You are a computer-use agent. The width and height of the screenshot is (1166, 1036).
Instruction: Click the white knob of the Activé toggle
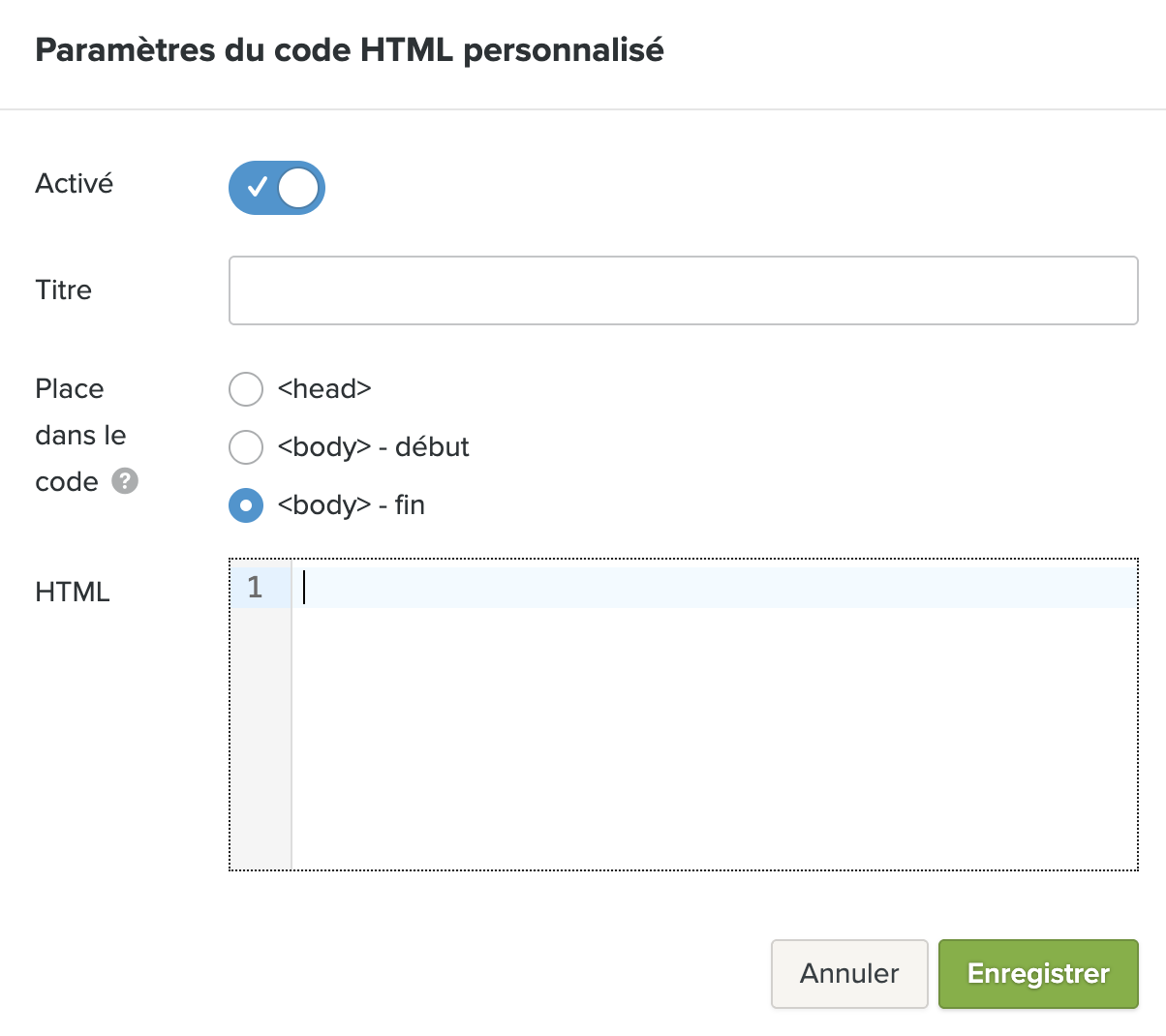(298, 188)
